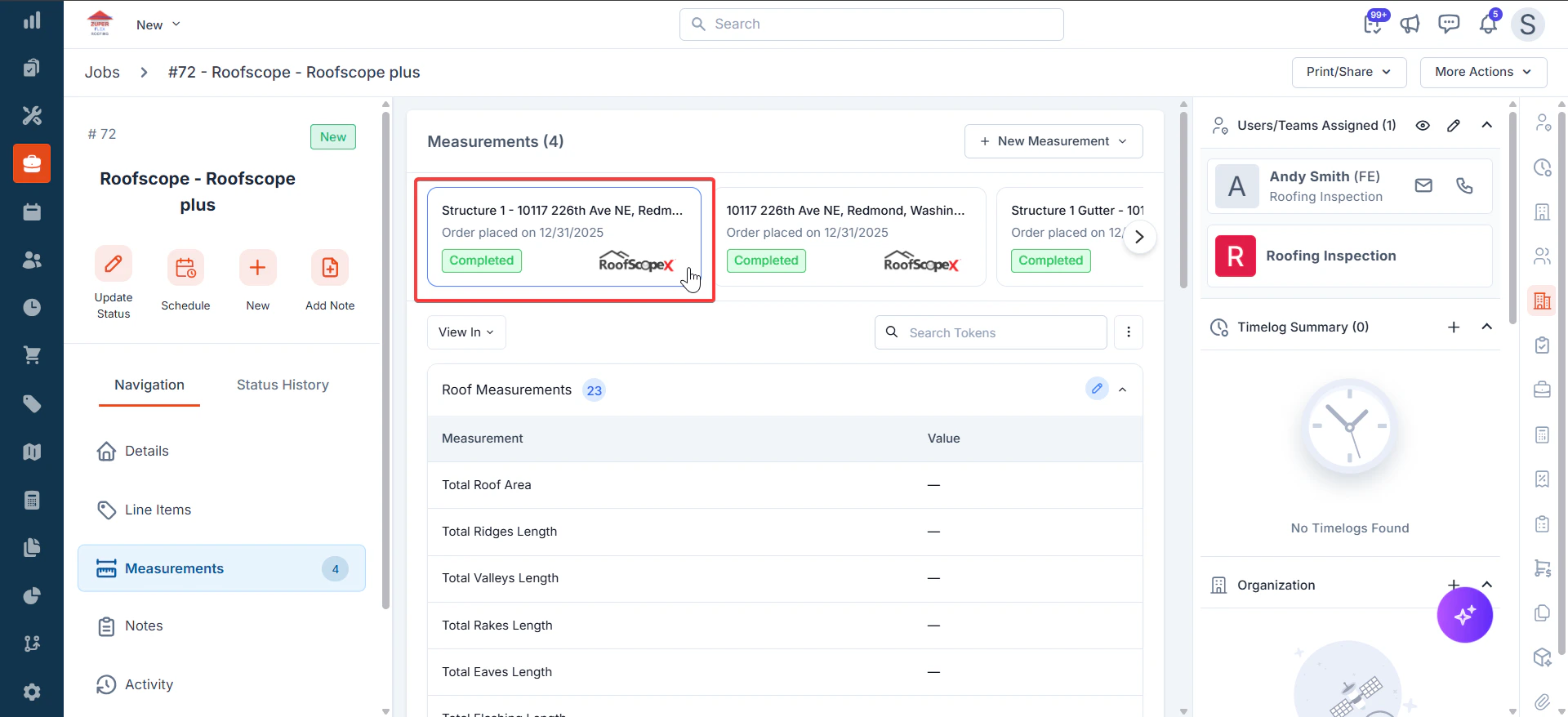Open the price tag icon in sidebar

32,403
